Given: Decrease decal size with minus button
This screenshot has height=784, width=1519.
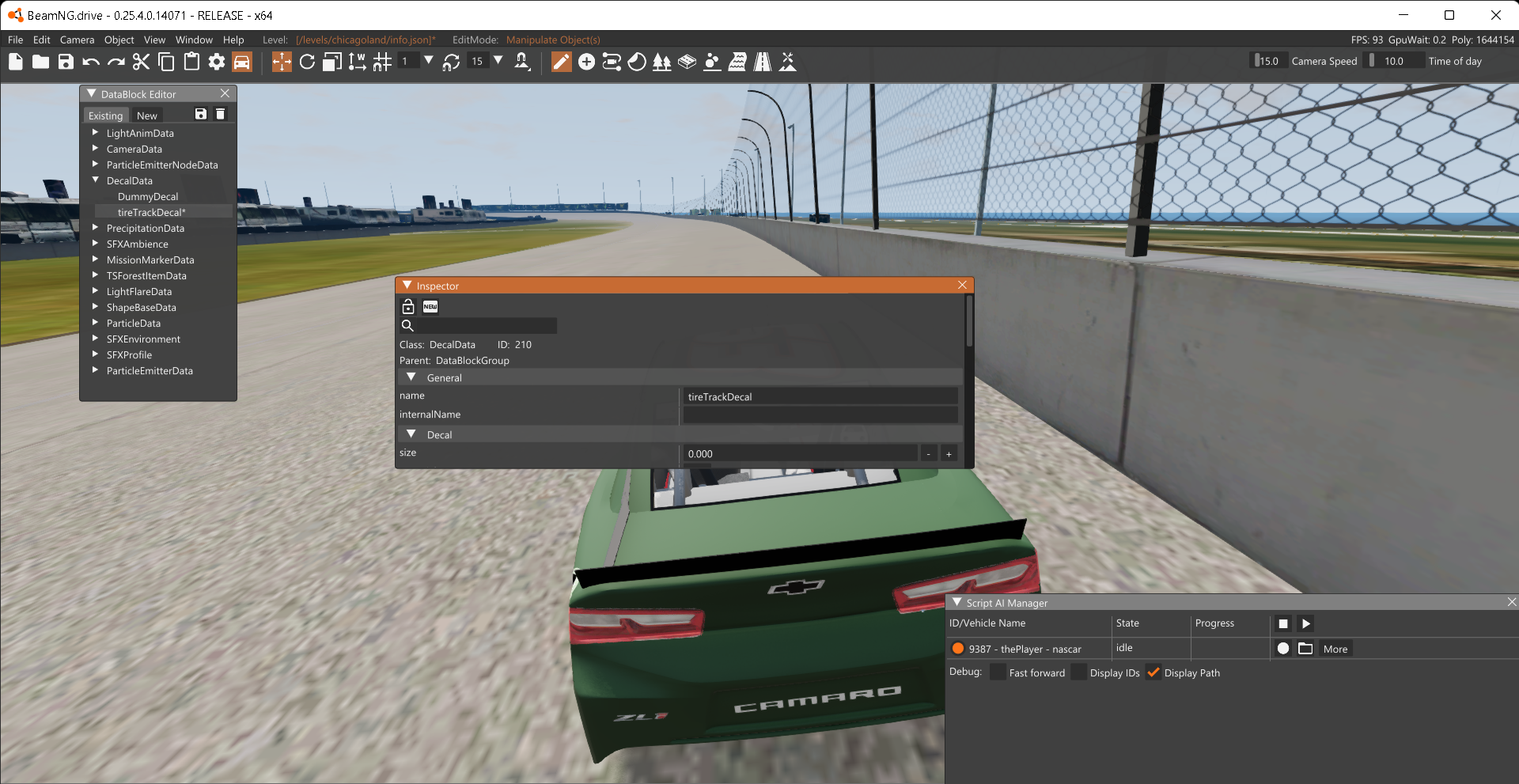Looking at the screenshot, I should 928,453.
